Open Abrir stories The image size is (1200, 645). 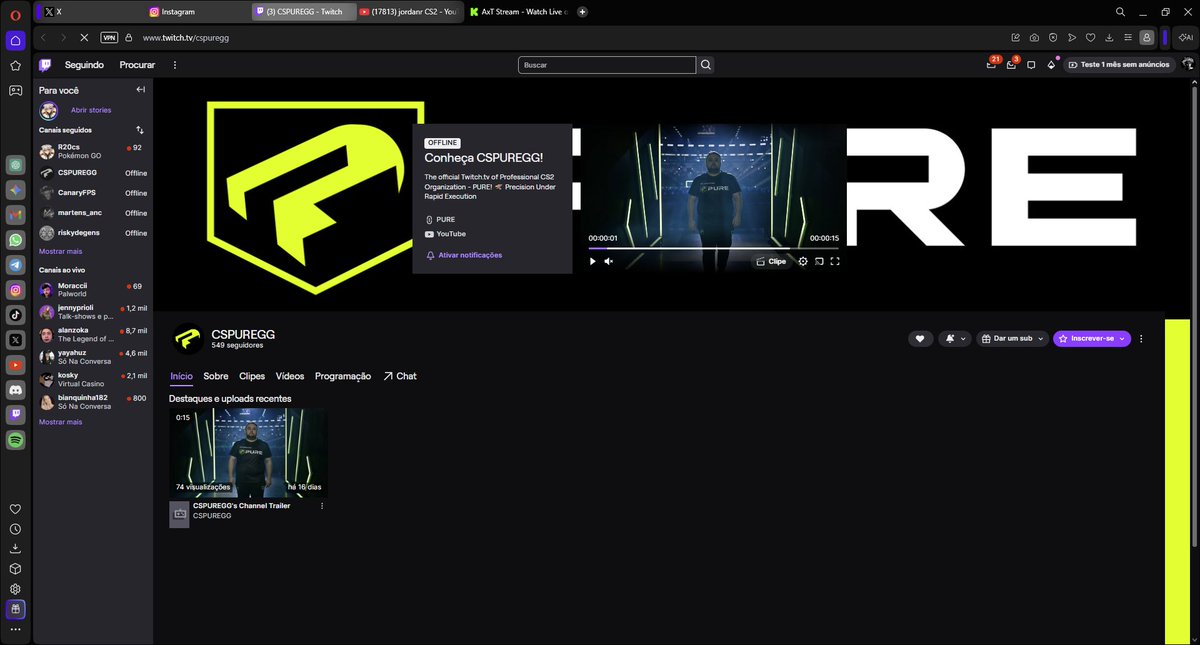(91, 110)
